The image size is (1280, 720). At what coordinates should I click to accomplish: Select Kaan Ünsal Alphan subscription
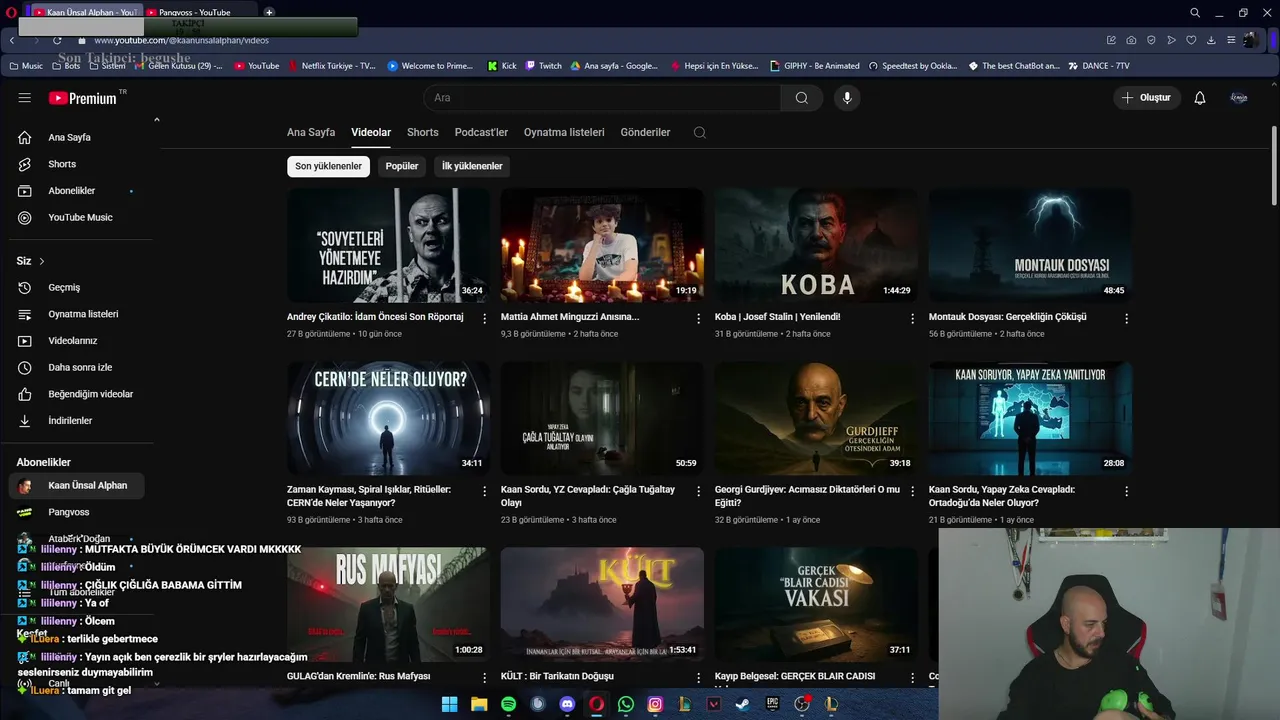[77, 486]
